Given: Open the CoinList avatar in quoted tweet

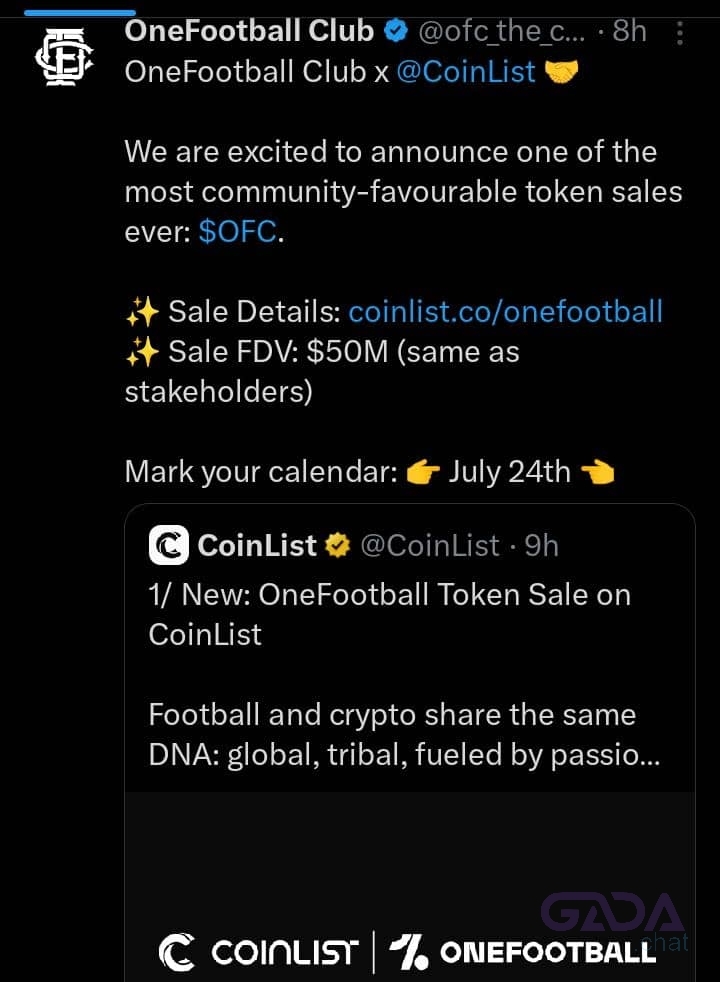Looking at the screenshot, I should [x=168, y=545].
